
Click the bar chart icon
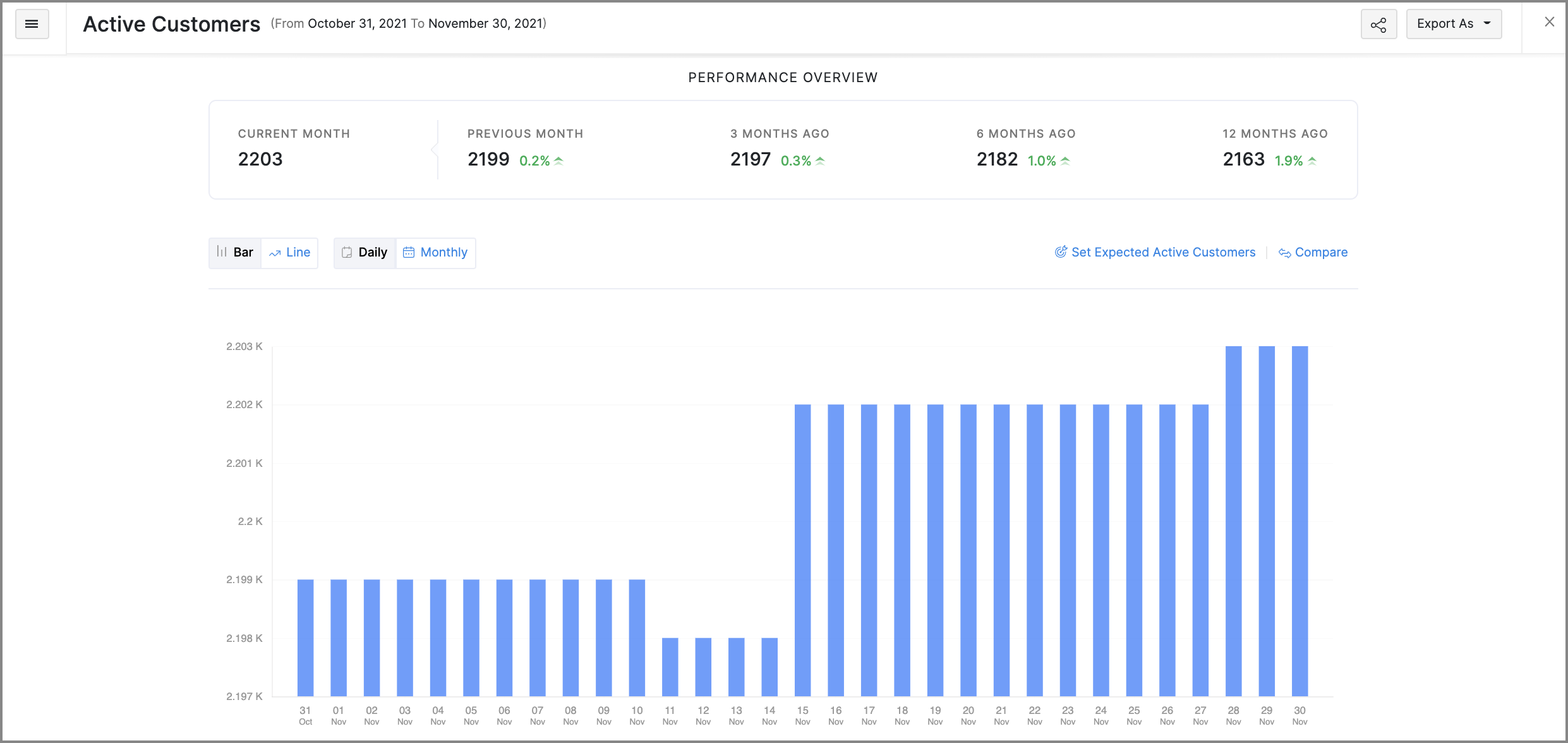222,251
